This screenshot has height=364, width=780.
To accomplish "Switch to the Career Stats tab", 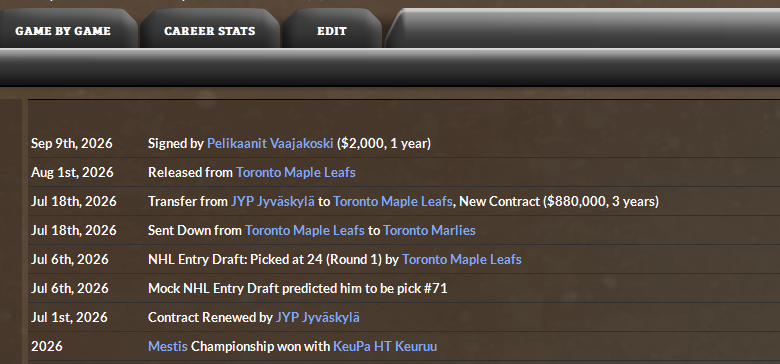I will (209, 30).
